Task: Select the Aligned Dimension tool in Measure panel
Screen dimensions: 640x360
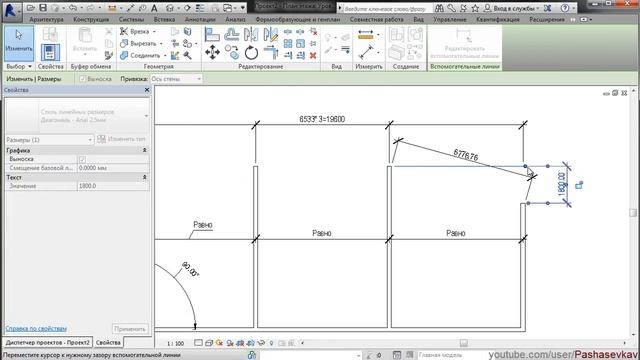Action: [366, 35]
